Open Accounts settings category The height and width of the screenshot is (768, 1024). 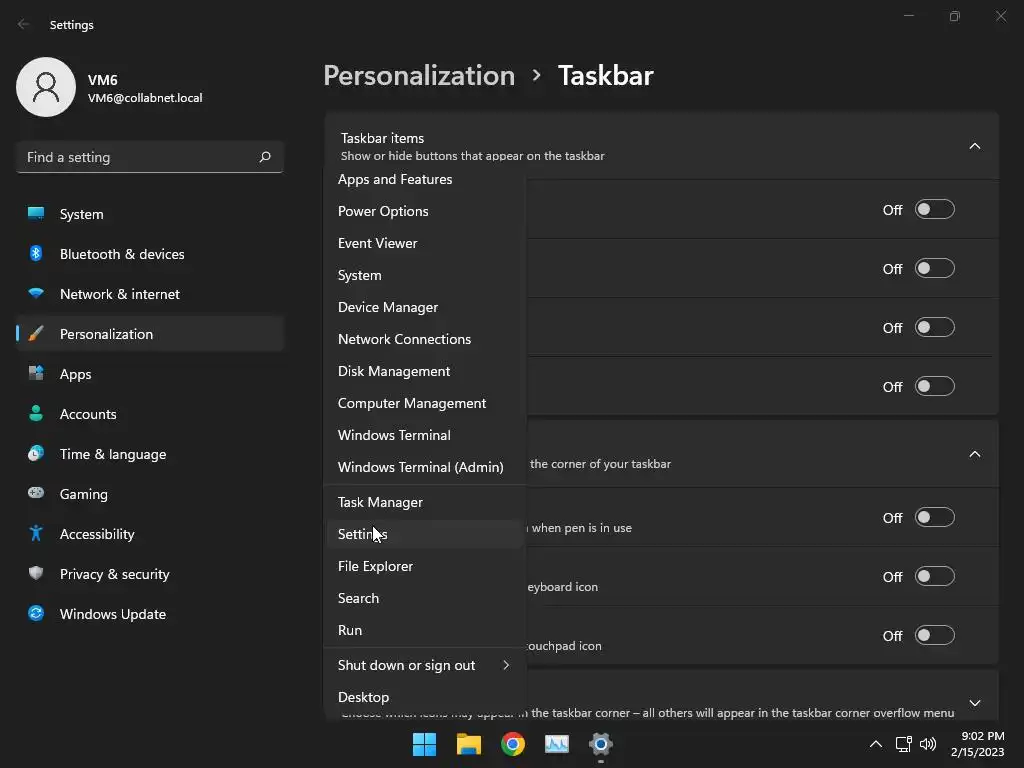(x=150, y=414)
